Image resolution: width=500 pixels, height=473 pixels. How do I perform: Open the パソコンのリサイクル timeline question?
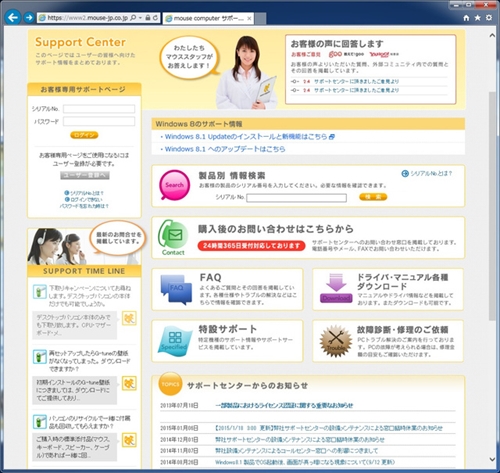[90, 422]
